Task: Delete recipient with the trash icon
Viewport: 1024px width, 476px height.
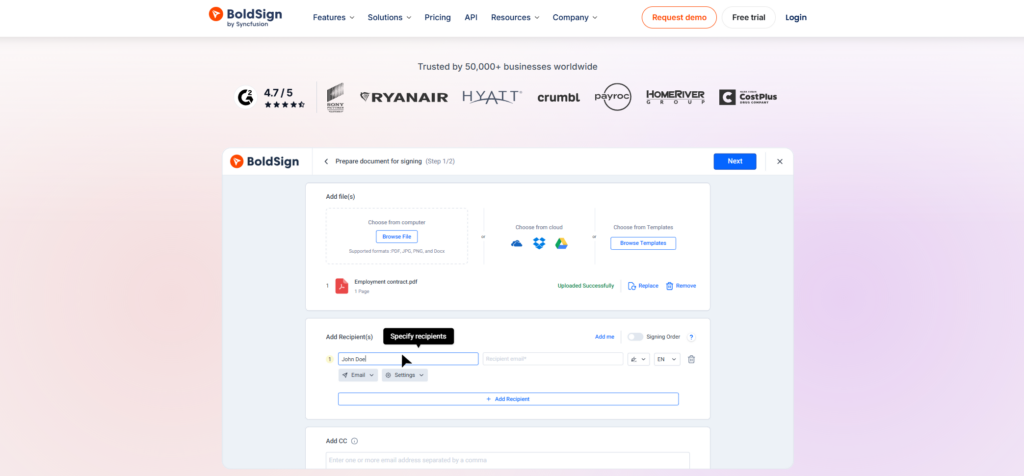Action: point(691,359)
